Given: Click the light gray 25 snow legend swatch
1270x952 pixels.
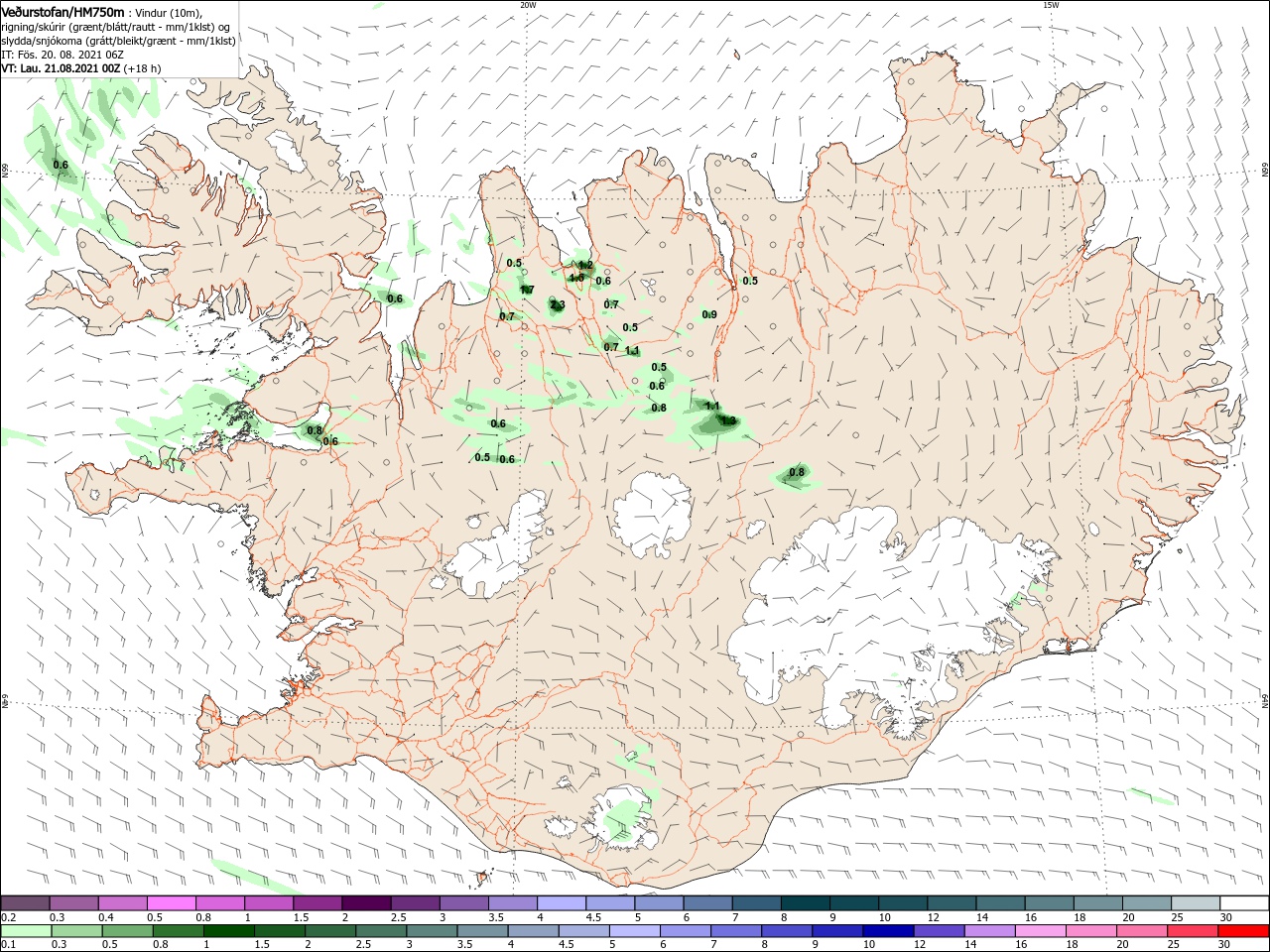Looking at the screenshot, I should point(1196,903).
